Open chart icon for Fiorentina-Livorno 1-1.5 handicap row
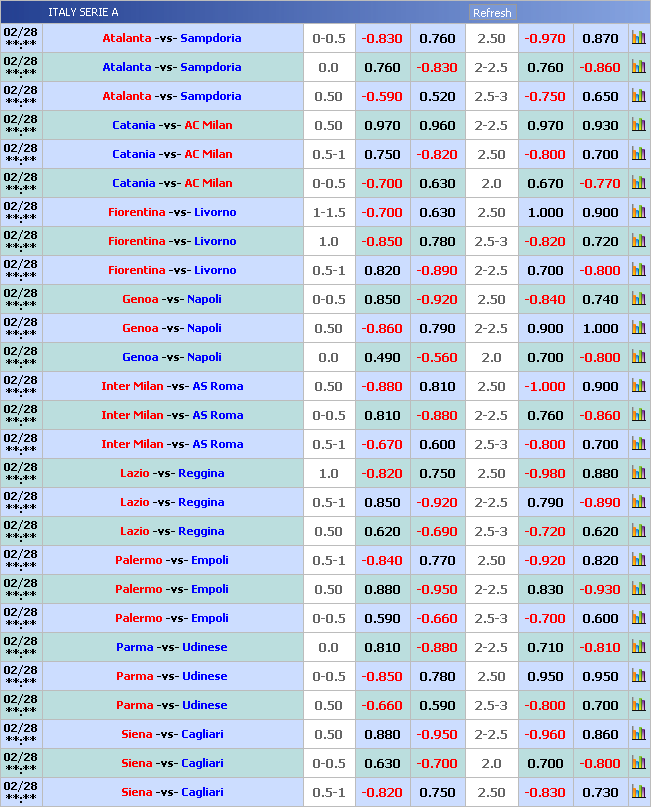This screenshot has height=807, width=651. tap(639, 212)
